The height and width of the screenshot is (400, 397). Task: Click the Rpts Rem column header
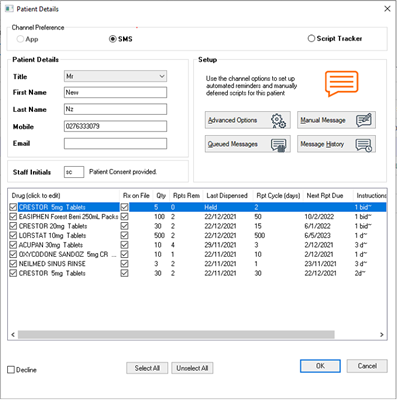[x=186, y=196]
